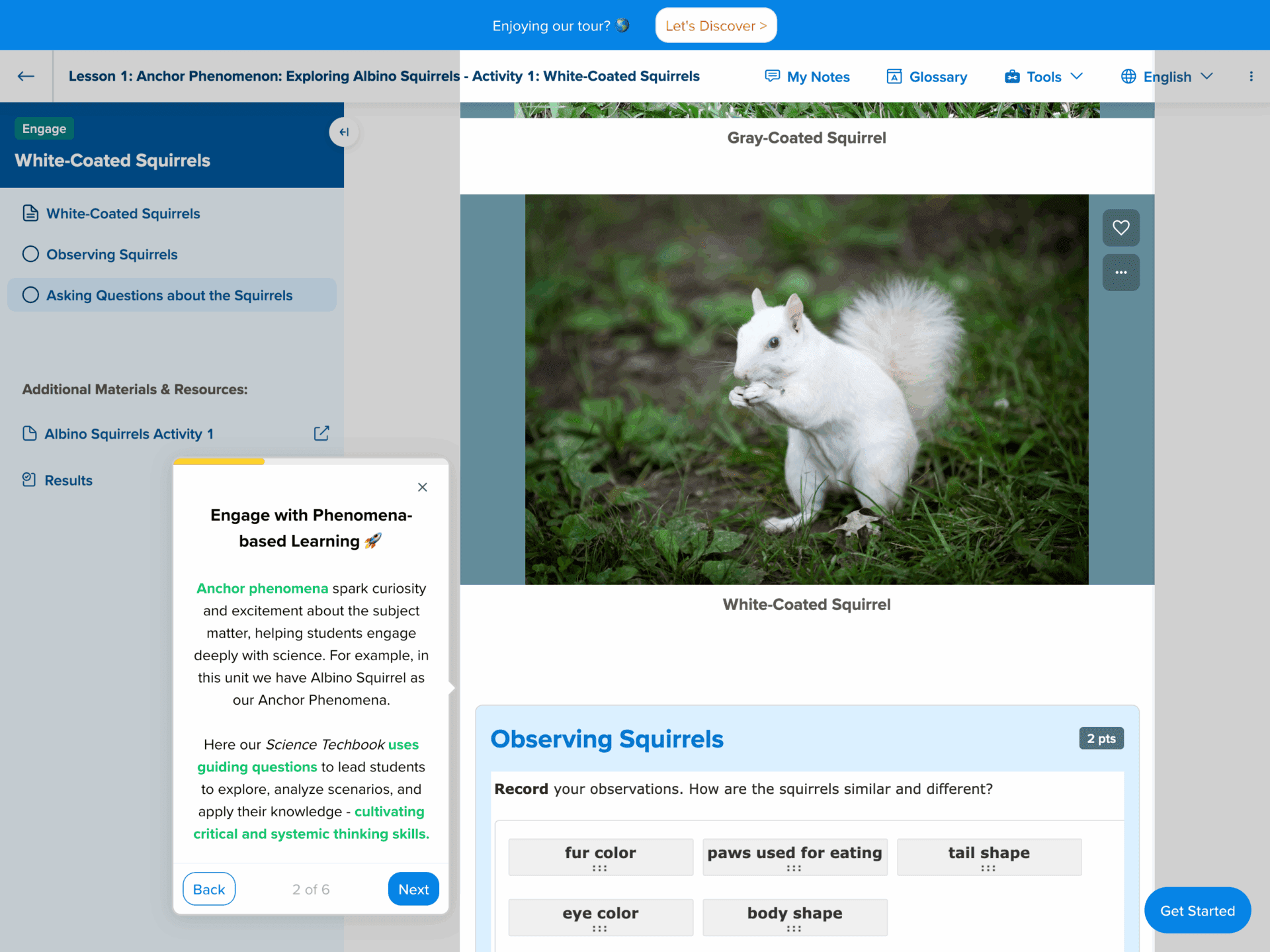The image size is (1270, 952).
Task: Collapse the sidebar with arrow button
Action: pos(344,132)
